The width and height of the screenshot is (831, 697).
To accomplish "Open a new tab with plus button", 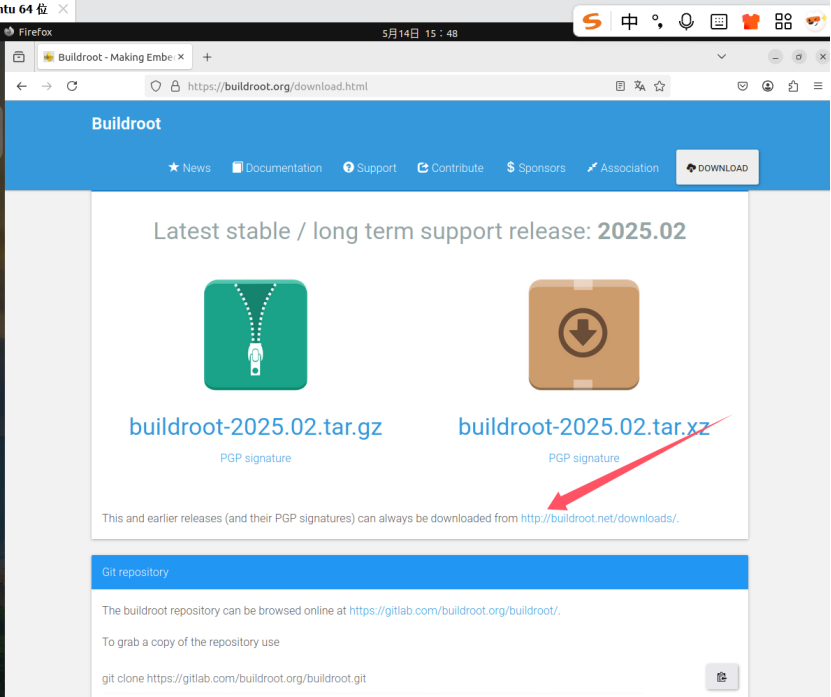I will point(207,57).
